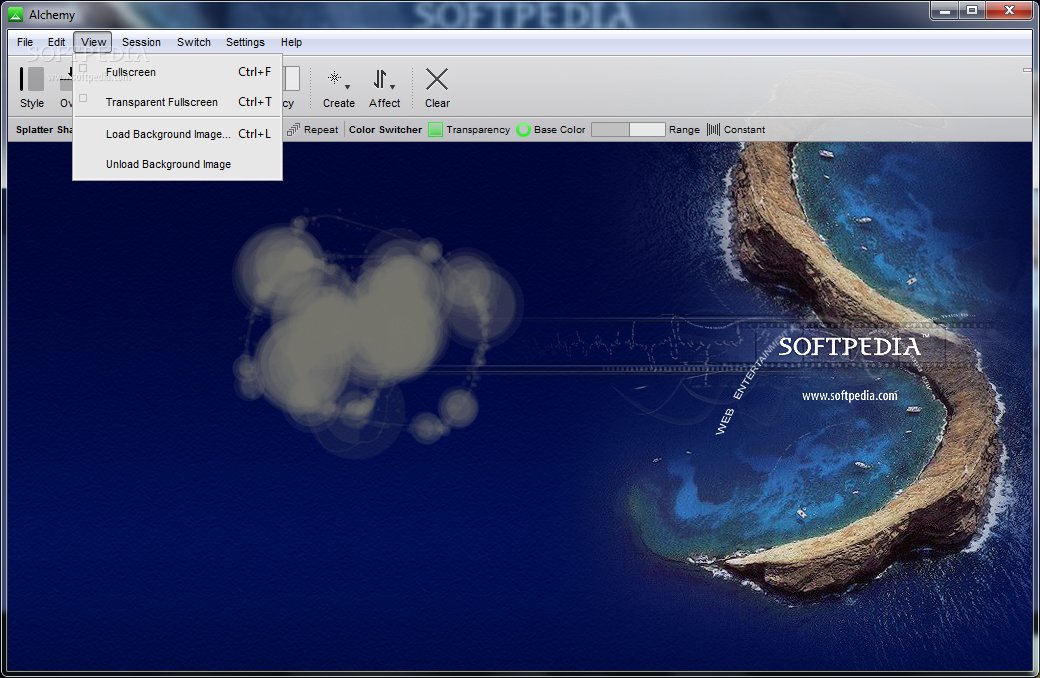Click the Color Switcher label
The image size is (1040, 678).
click(385, 129)
